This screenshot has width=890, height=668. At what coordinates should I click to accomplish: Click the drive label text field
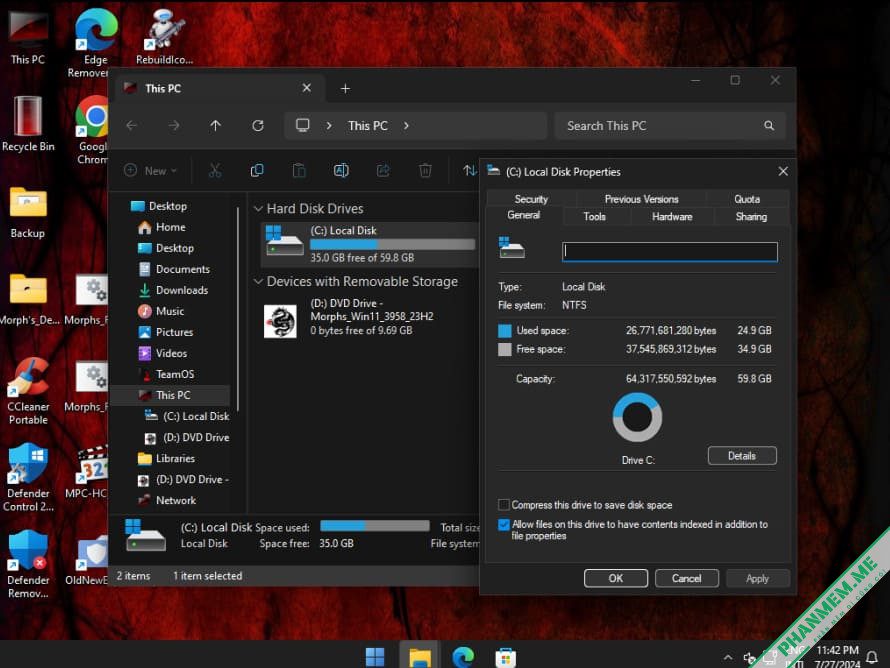coord(670,252)
